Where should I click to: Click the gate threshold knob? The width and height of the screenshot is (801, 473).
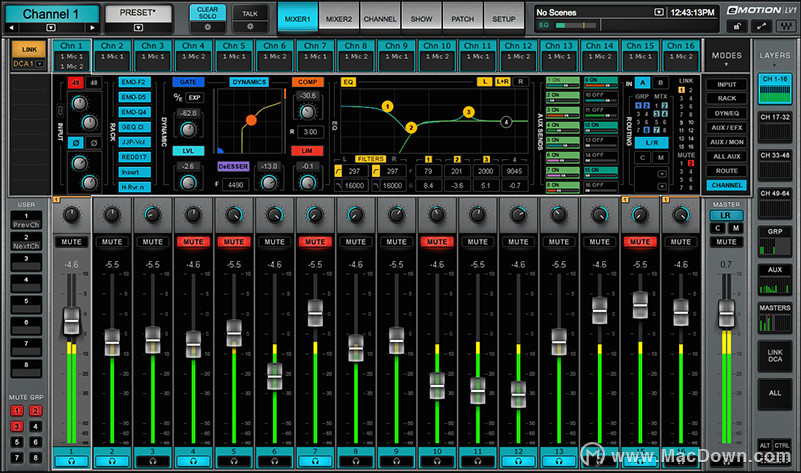click(x=188, y=129)
